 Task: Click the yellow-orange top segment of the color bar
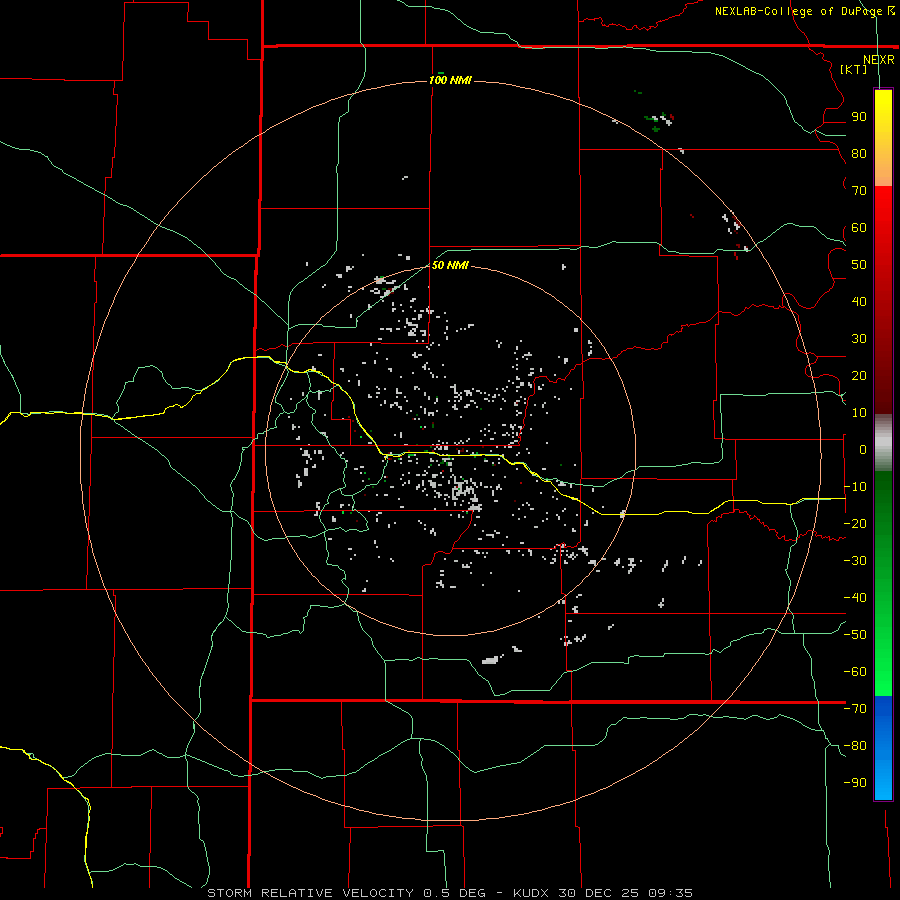(x=883, y=138)
